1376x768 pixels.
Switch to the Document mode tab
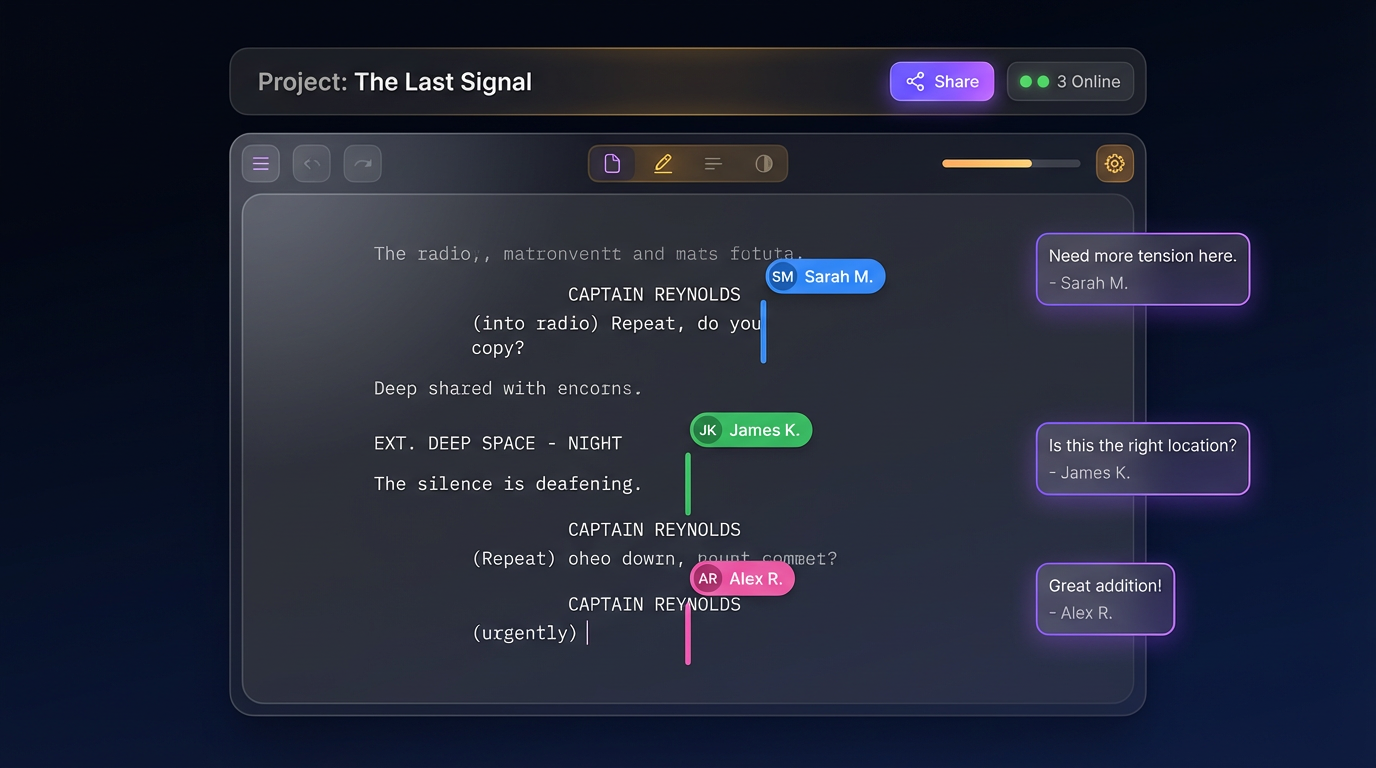[x=613, y=163]
